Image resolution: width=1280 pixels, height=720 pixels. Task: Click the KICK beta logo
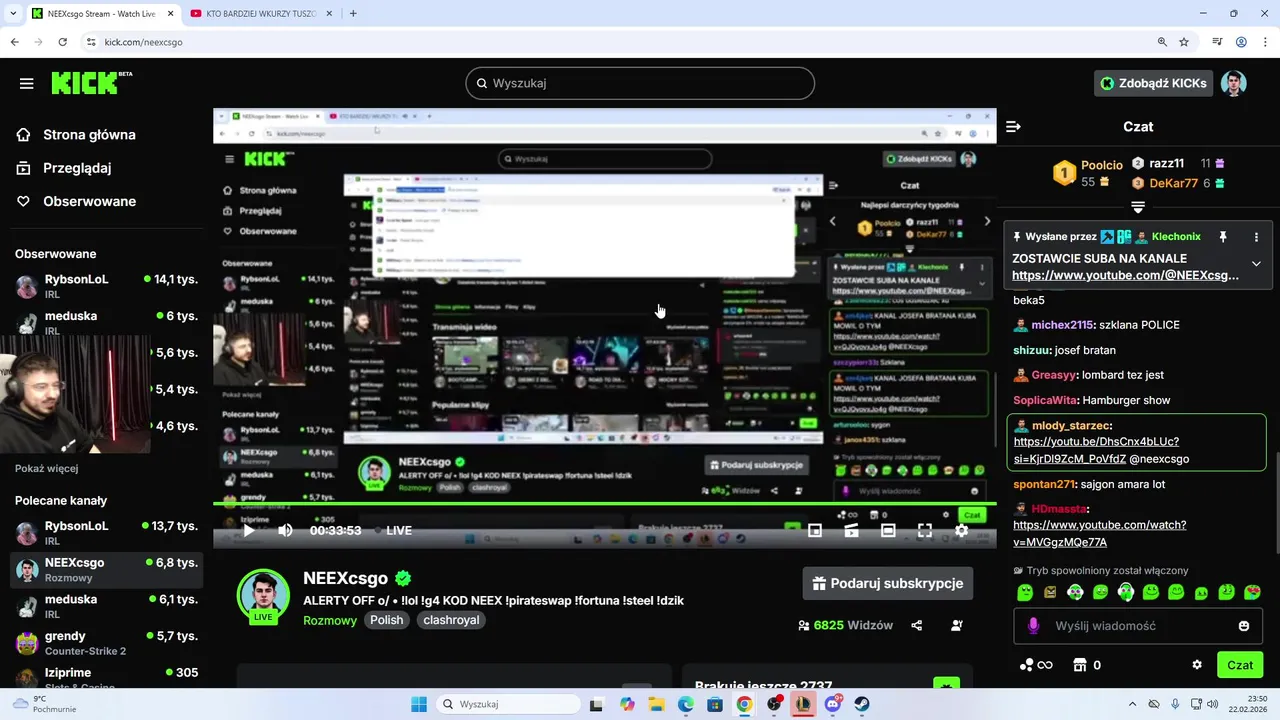[92, 83]
